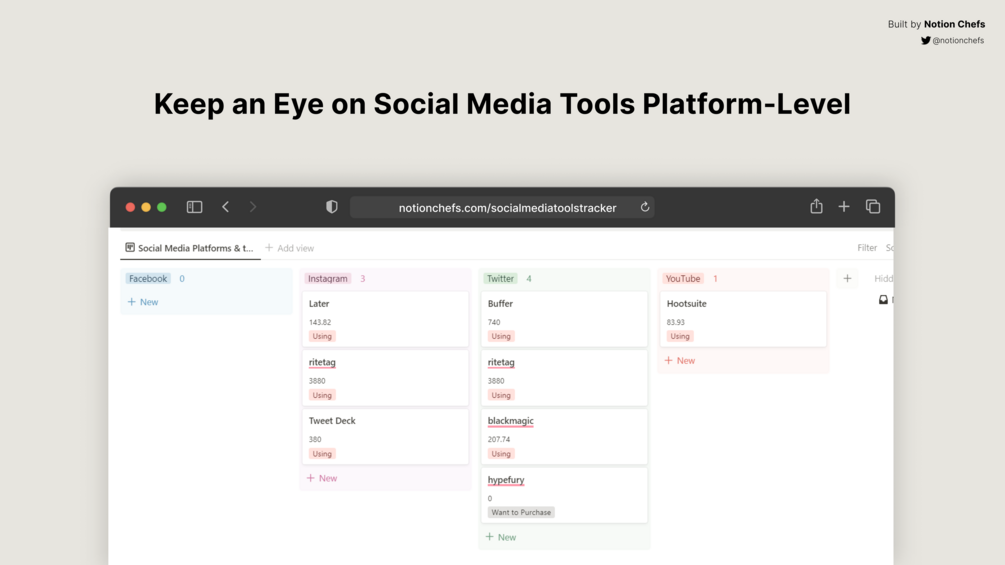The width and height of the screenshot is (1005, 565).
Task: Click the Twitter group label
Action: (500, 279)
